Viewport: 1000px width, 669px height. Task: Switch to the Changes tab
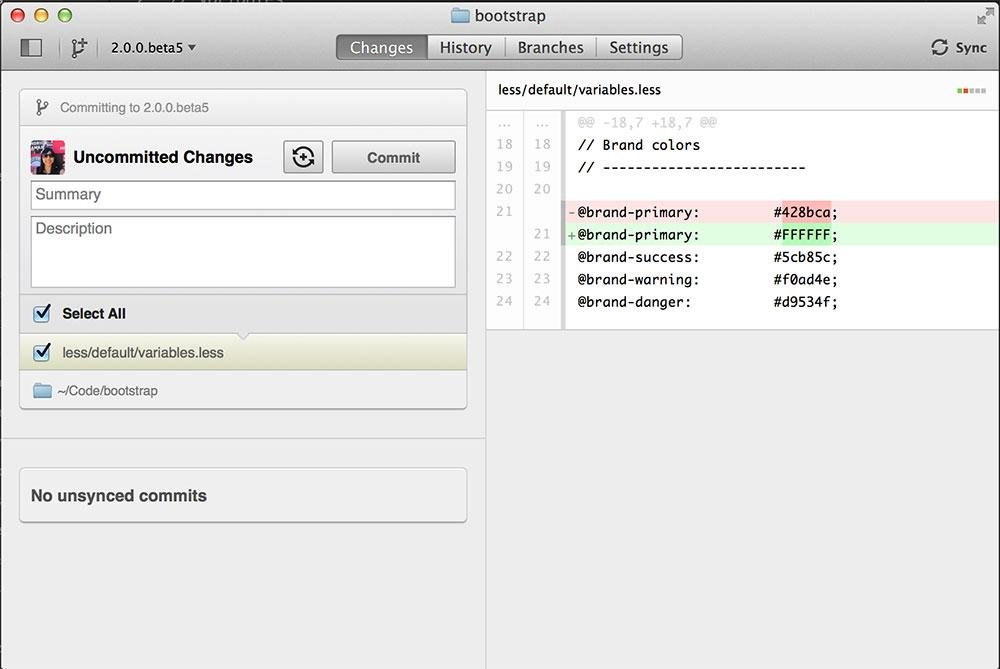pos(381,48)
